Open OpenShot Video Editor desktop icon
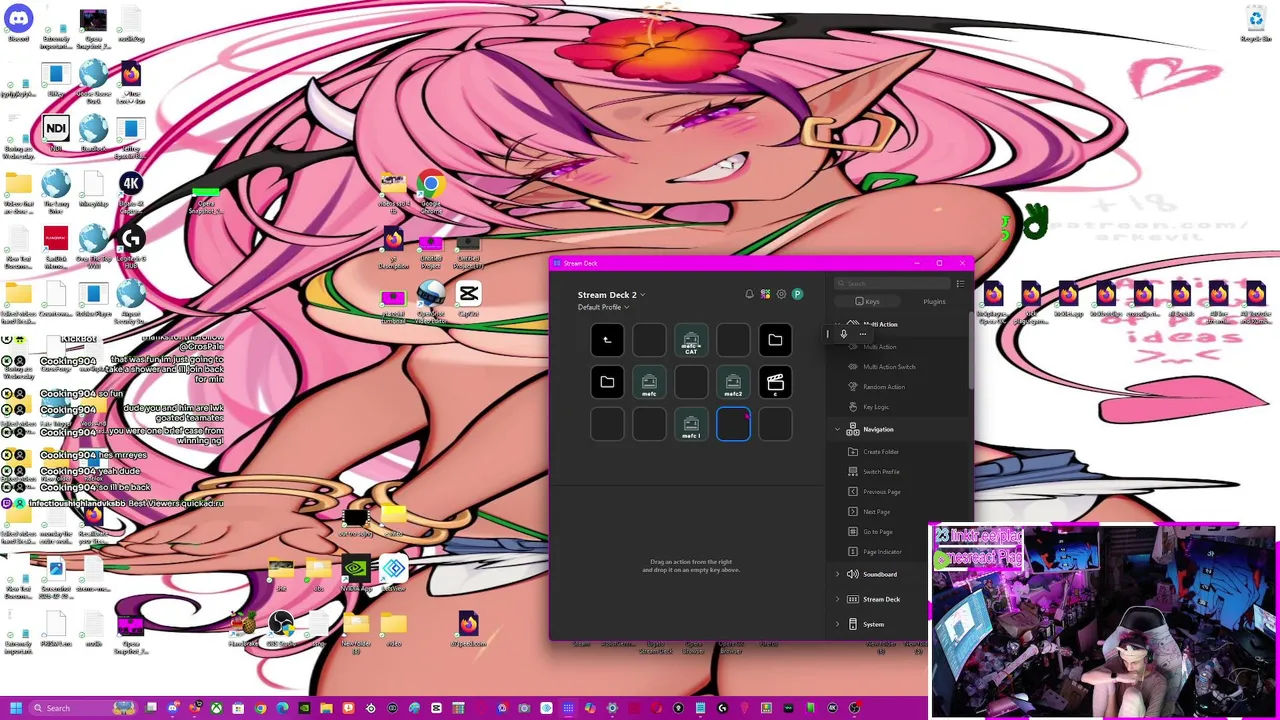This screenshot has width=1280, height=720. click(431, 299)
